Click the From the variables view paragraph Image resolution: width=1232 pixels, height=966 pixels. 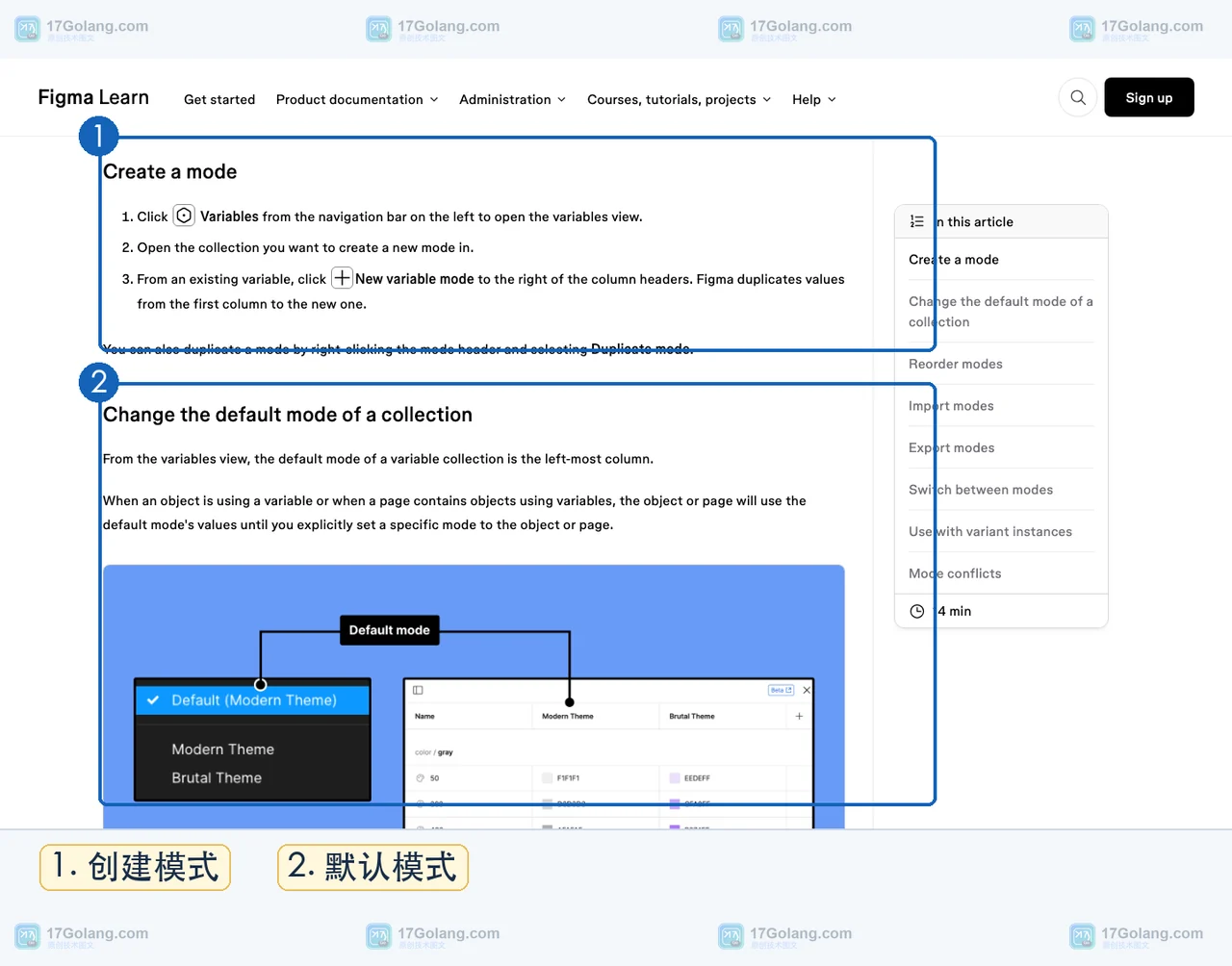(x=378, y=459)
